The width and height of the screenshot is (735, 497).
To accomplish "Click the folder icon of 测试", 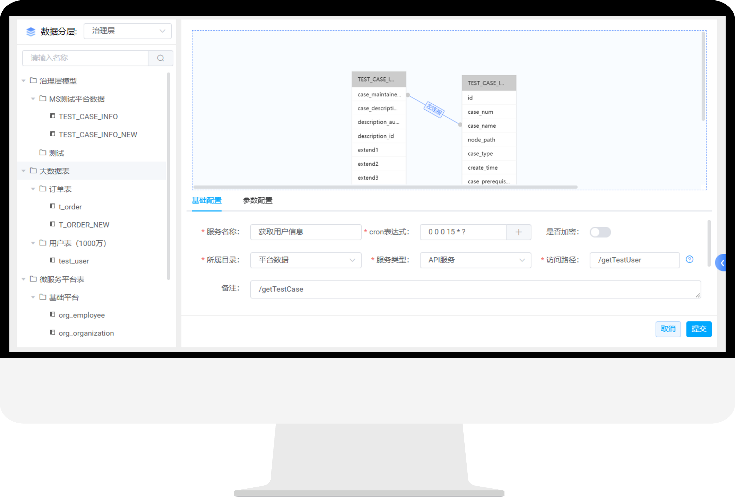I will (42, 152).
